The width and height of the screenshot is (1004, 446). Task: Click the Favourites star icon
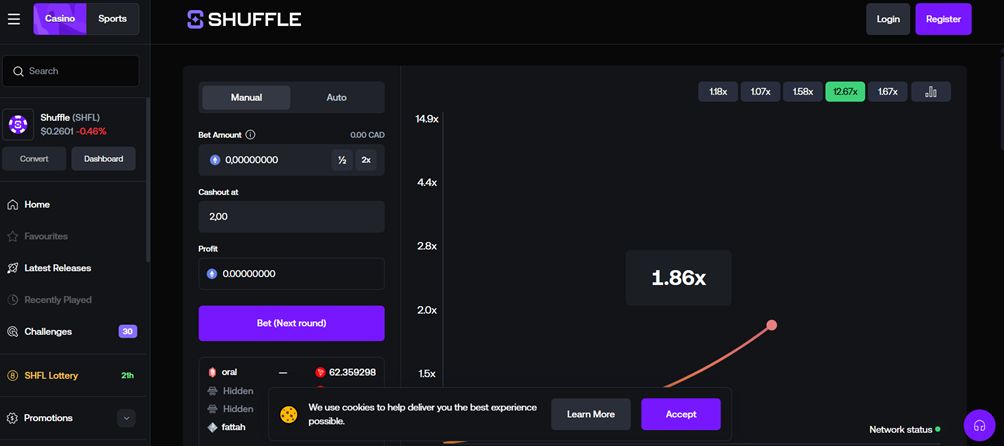pos(13,236)
